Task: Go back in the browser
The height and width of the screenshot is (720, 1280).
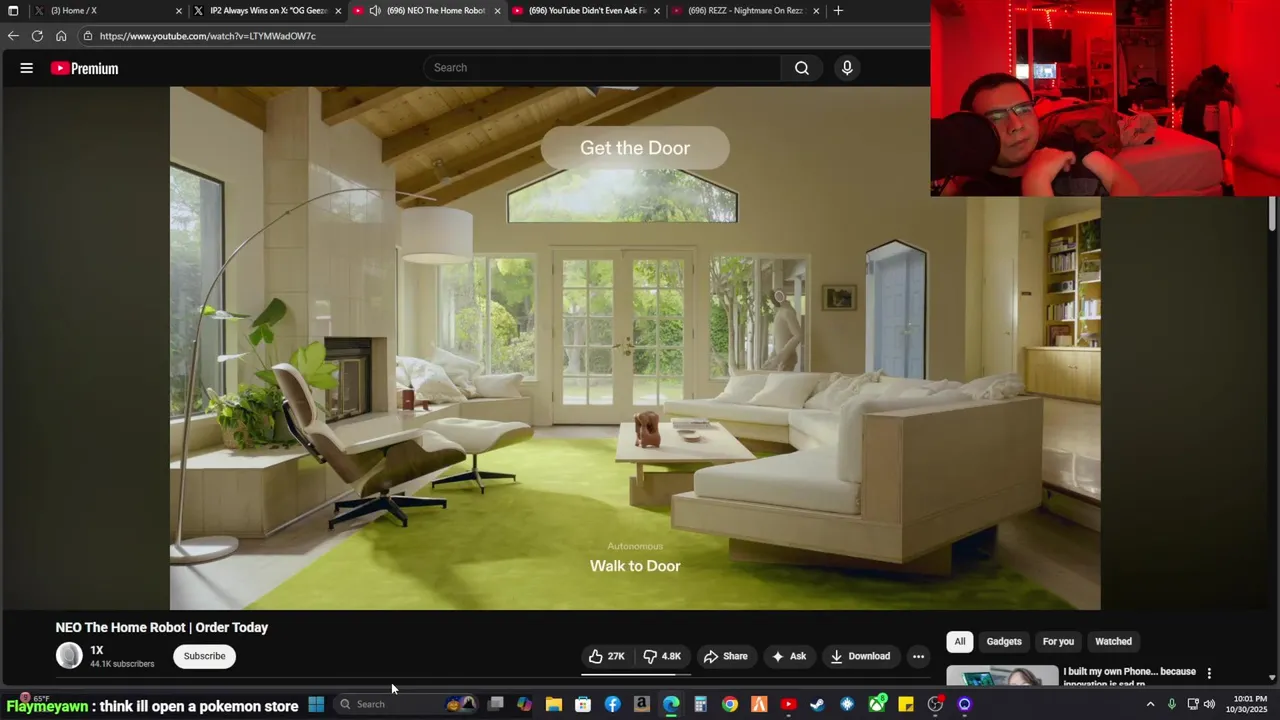Action: click(13, 36)
